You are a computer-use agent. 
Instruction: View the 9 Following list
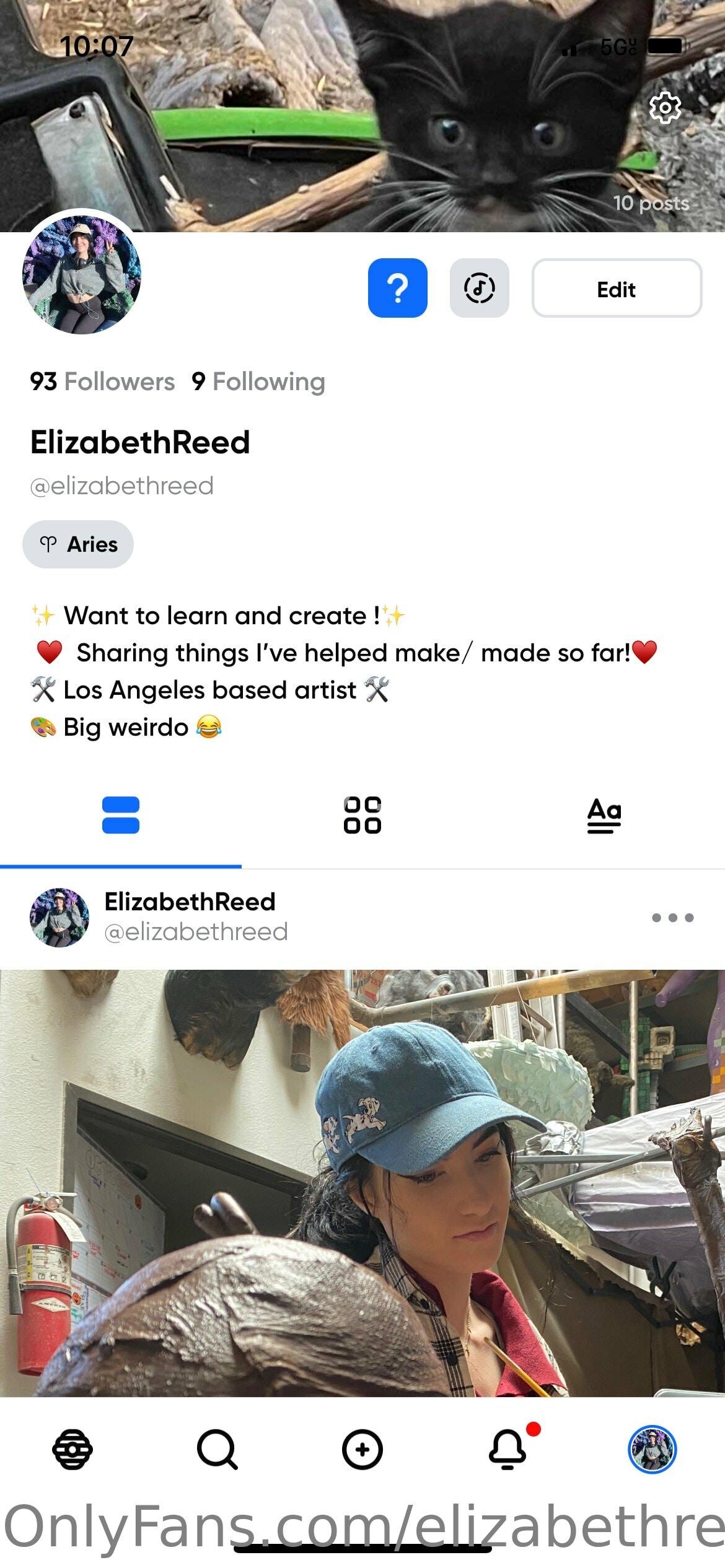point(258,381)
